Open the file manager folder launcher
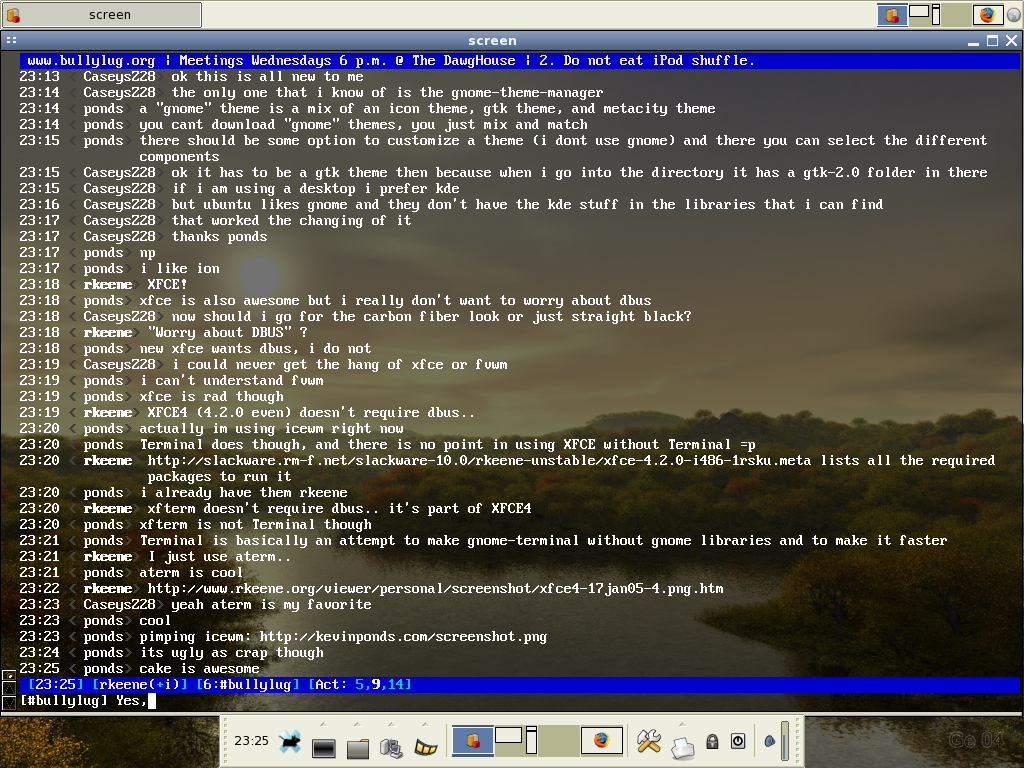 pyautogui.click(x=358, y=748)
